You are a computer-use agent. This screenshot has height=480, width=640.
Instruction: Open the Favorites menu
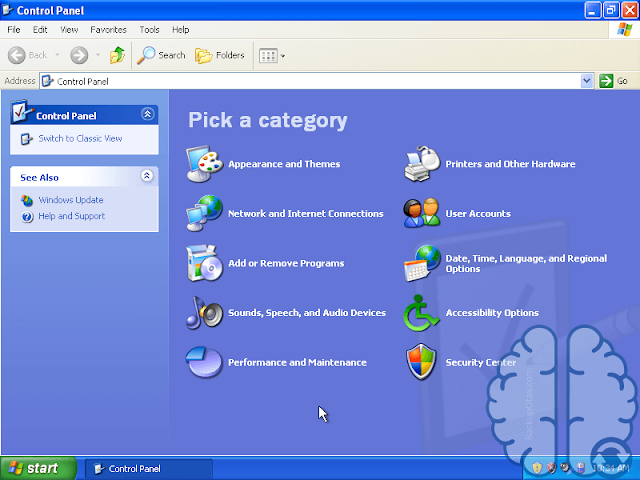click(109, 30)
